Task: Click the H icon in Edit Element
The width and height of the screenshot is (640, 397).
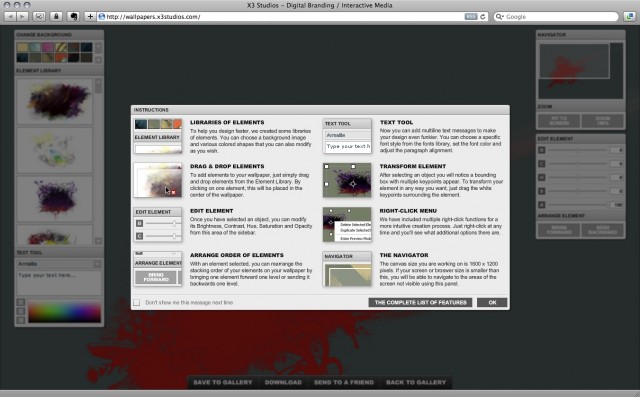Action: pos(542,177)
